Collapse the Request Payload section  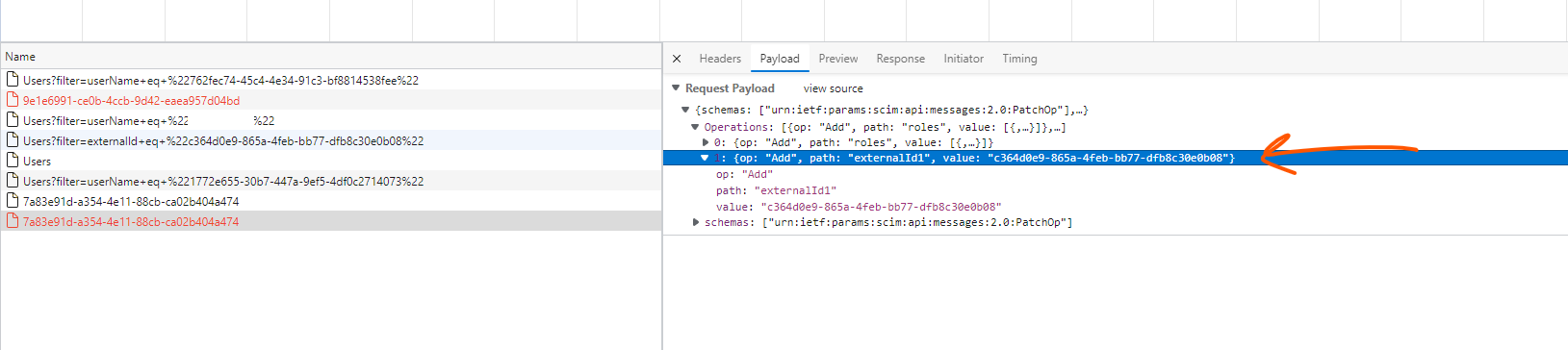[x=676, y=87]
